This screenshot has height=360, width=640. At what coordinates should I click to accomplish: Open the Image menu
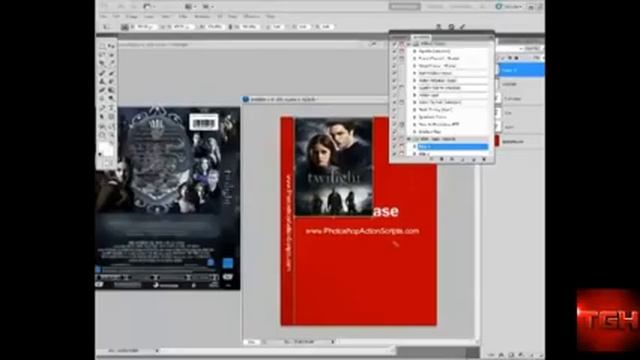[x=131, y=17]
